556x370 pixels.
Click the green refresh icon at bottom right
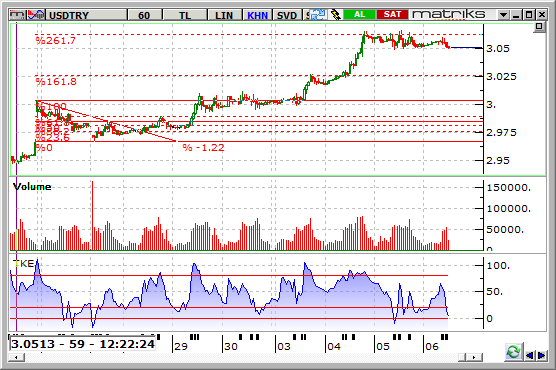[513, 352]
